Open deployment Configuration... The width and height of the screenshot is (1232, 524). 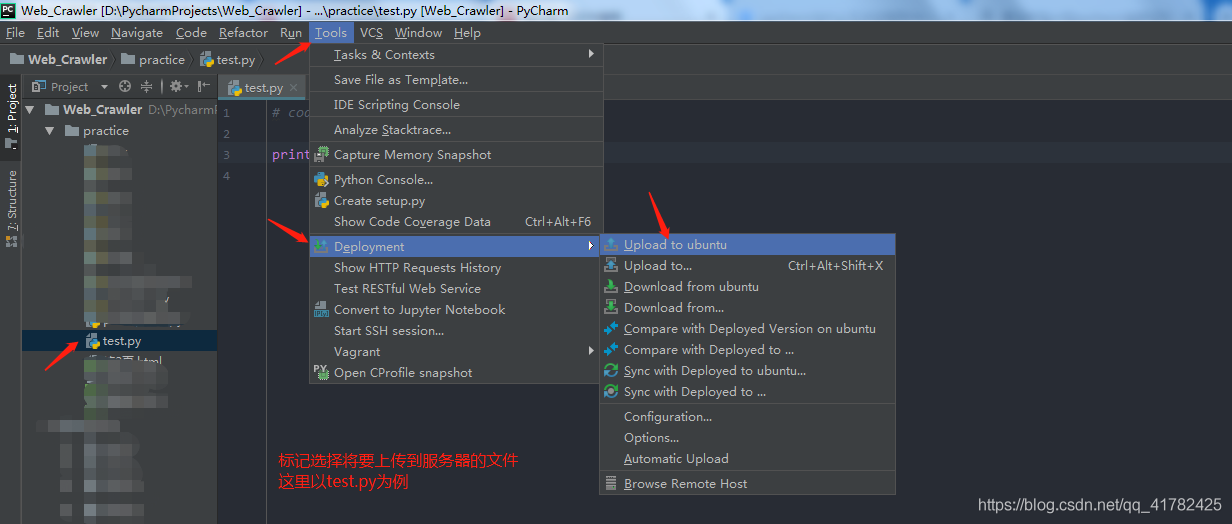click(748, 417)
